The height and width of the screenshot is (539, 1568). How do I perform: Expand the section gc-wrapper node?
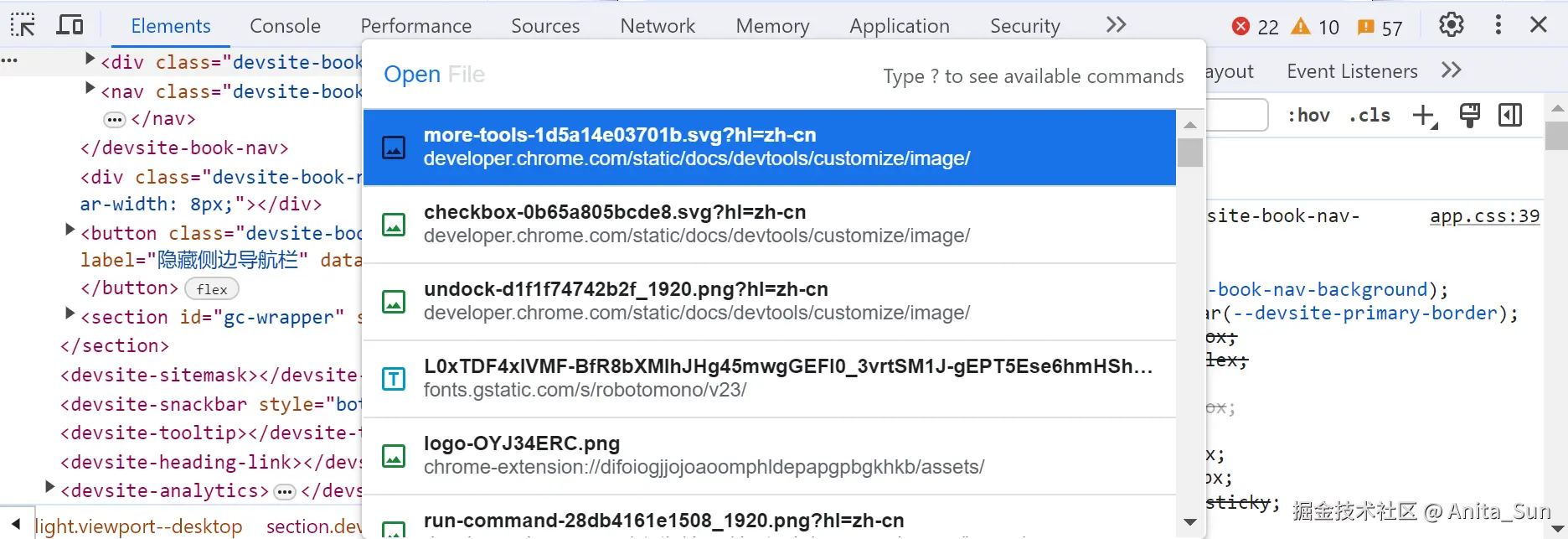point(70,314)
